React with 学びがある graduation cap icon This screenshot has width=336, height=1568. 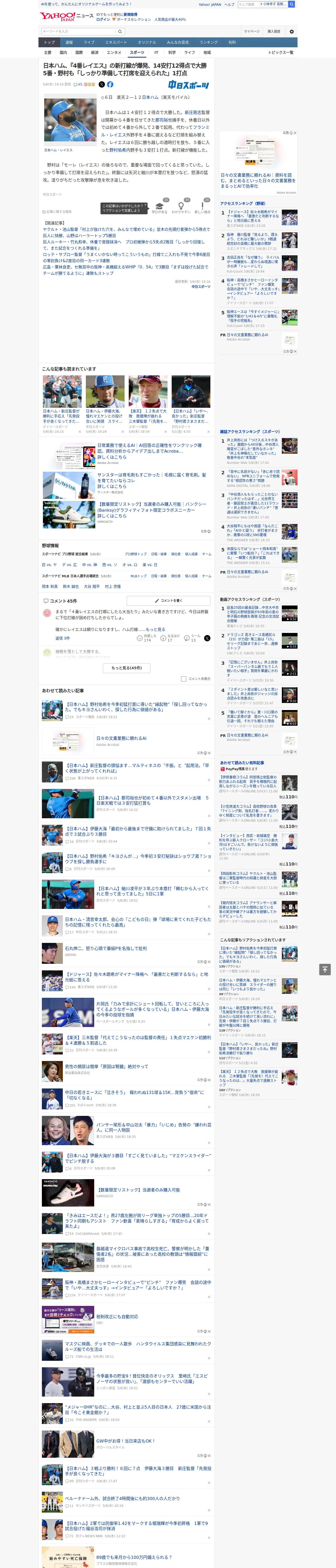click(x=160, y=206)
